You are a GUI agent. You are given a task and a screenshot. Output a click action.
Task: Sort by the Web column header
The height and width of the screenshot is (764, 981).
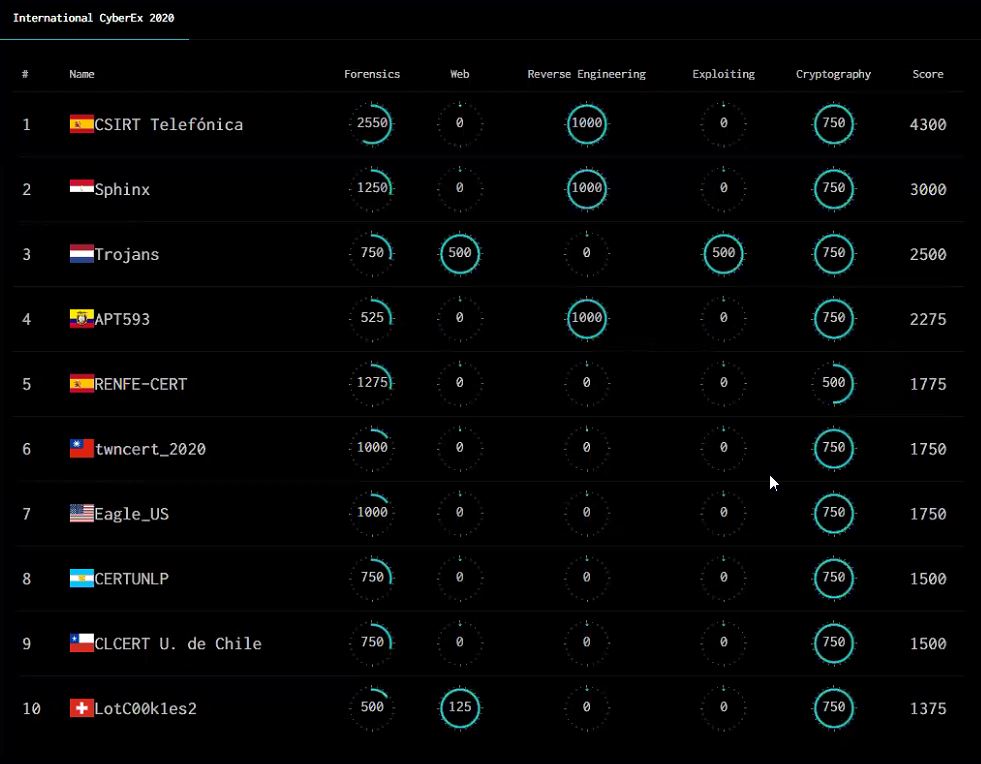[x=460, y=74]
